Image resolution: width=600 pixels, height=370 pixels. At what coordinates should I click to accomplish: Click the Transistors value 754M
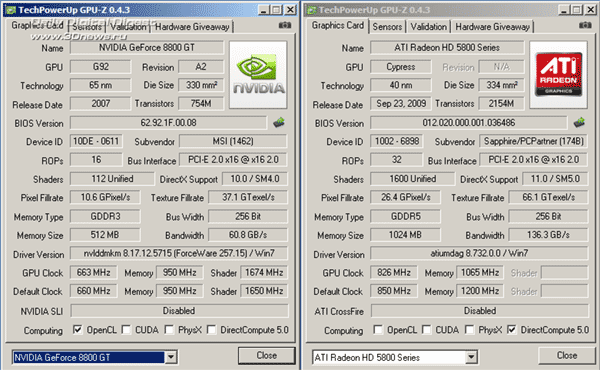201,103
